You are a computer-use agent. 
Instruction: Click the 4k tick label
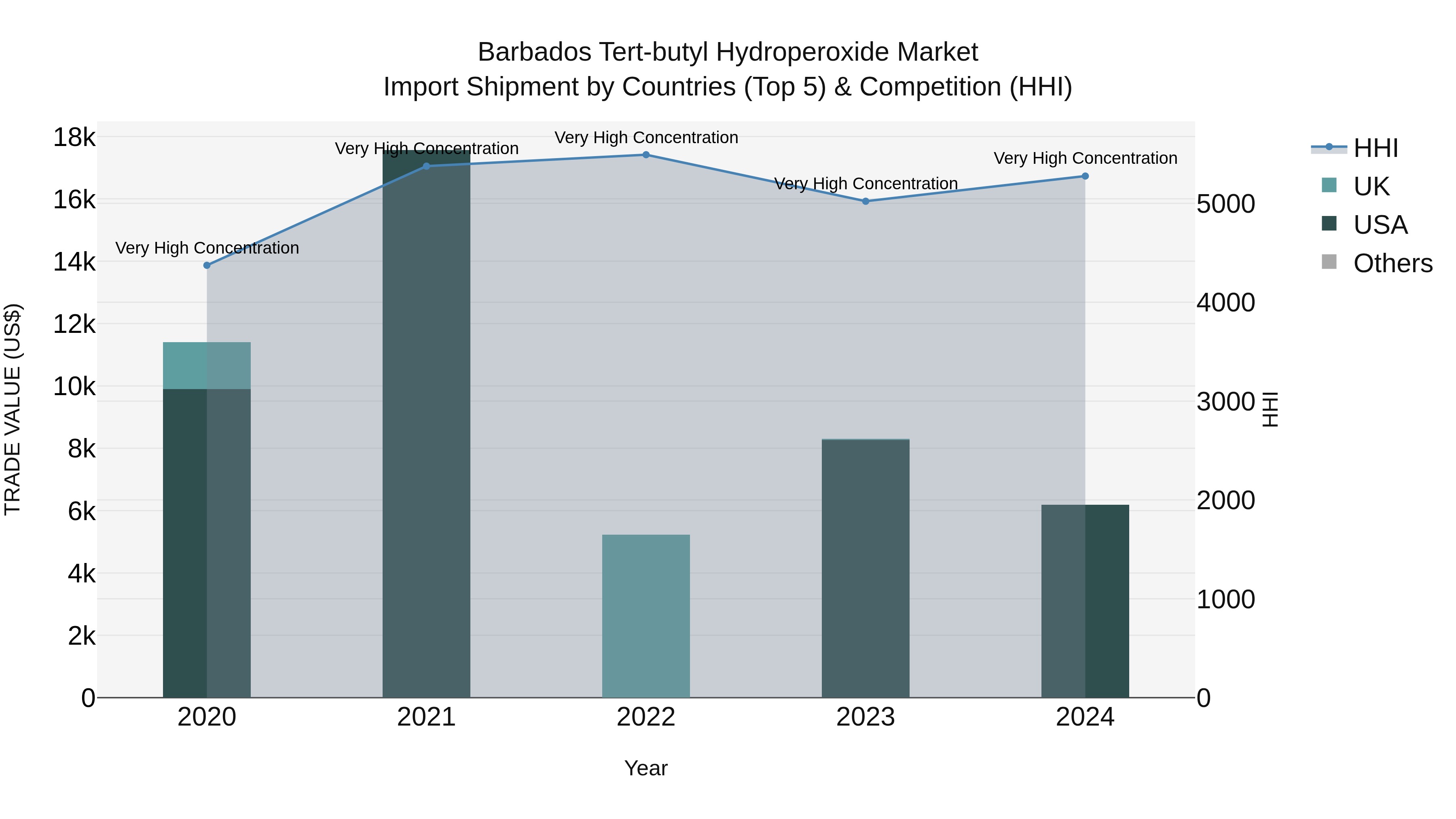(x=81, y=573)
